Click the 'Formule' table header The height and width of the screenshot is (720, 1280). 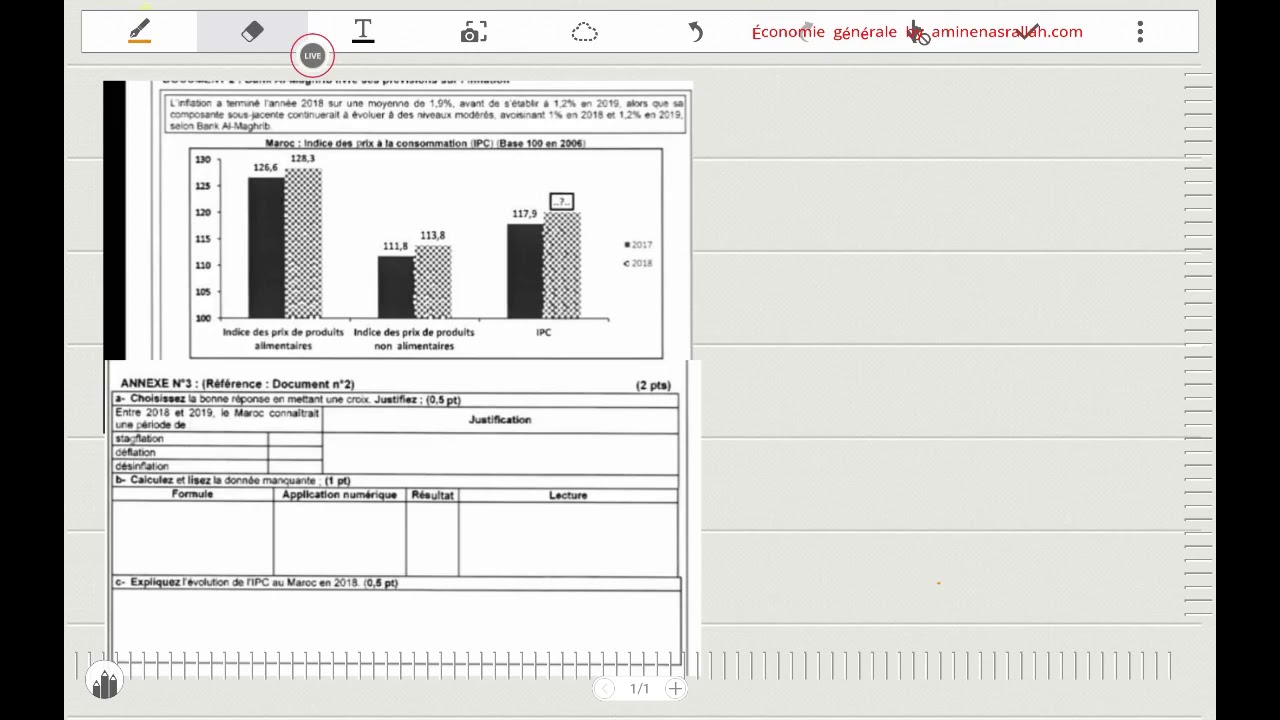click(192, 495)
